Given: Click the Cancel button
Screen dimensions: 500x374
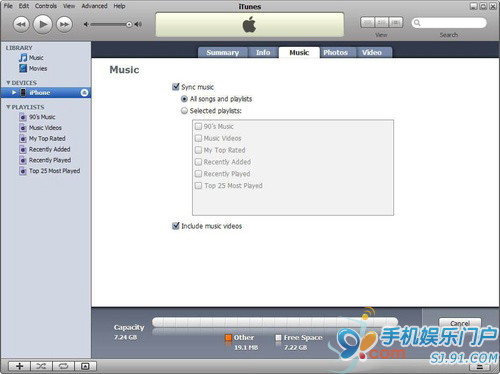Looking at the screenshot, I should tap(460, 323).
